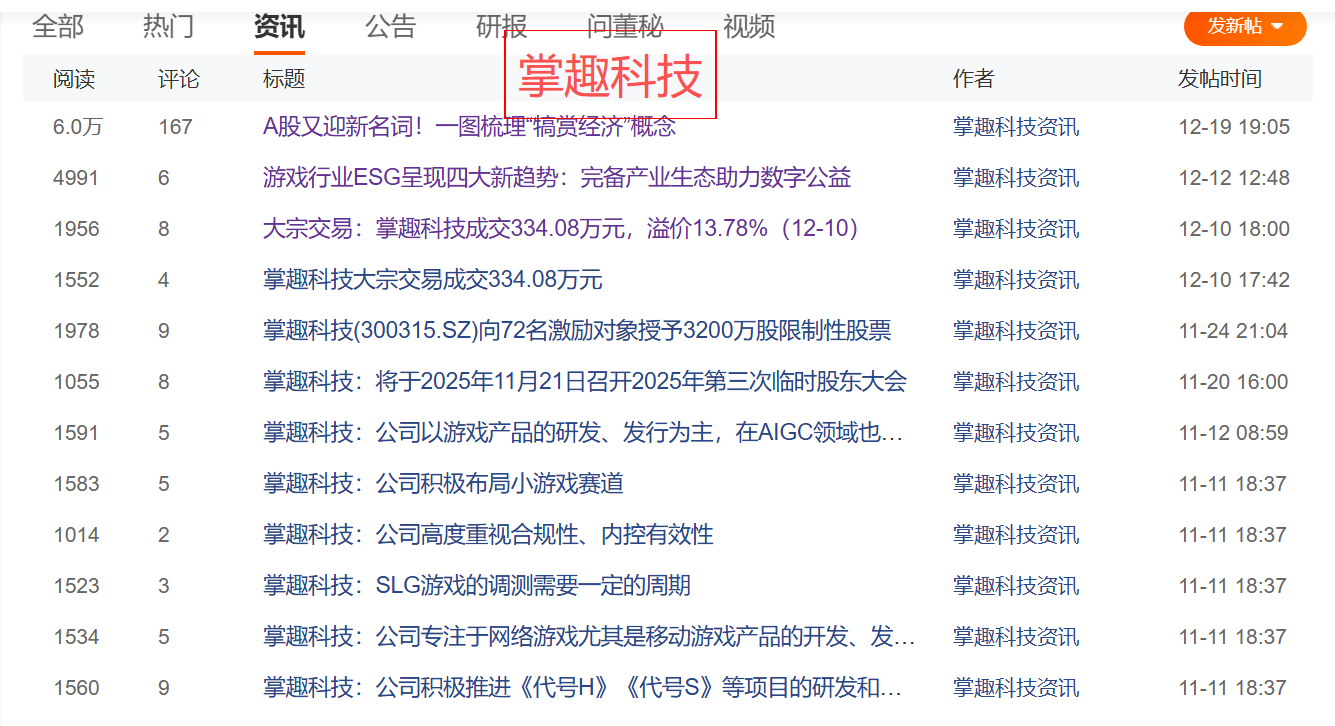Click the read count 4991
This screenshot has width=1335, height=726.
pyautogui.click(x=76, y=178)
